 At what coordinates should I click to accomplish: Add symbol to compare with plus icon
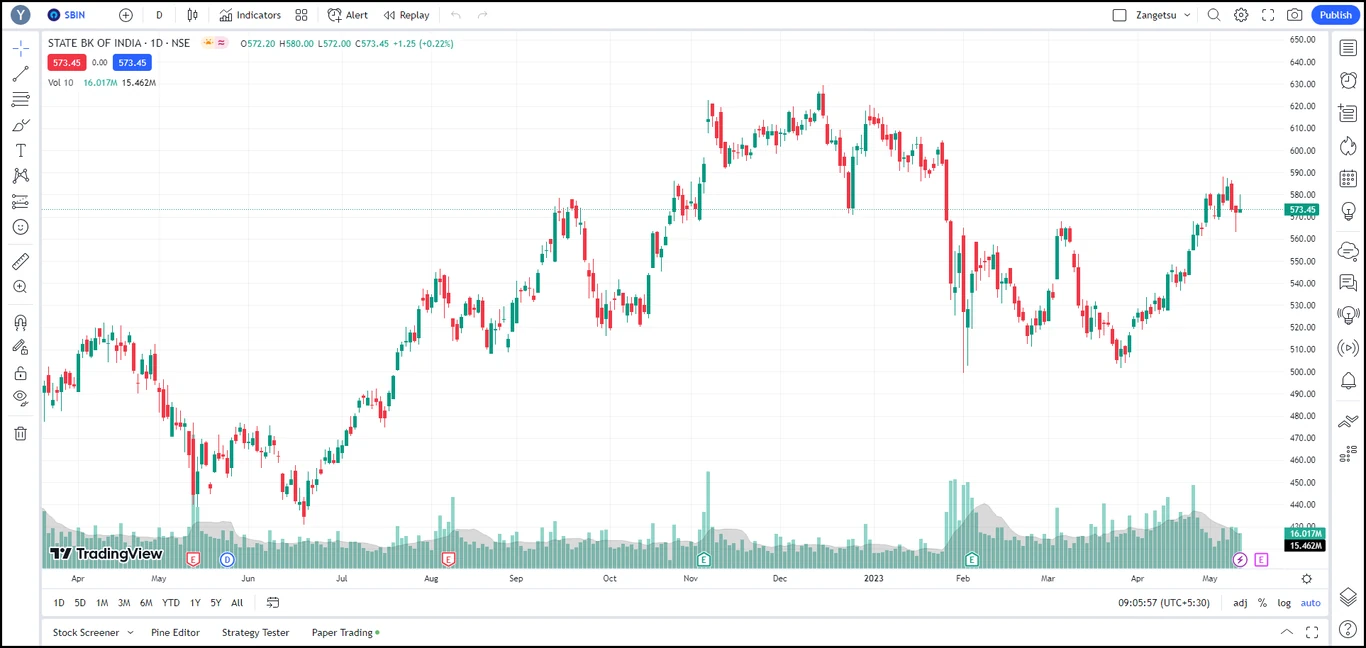(125, 15)
